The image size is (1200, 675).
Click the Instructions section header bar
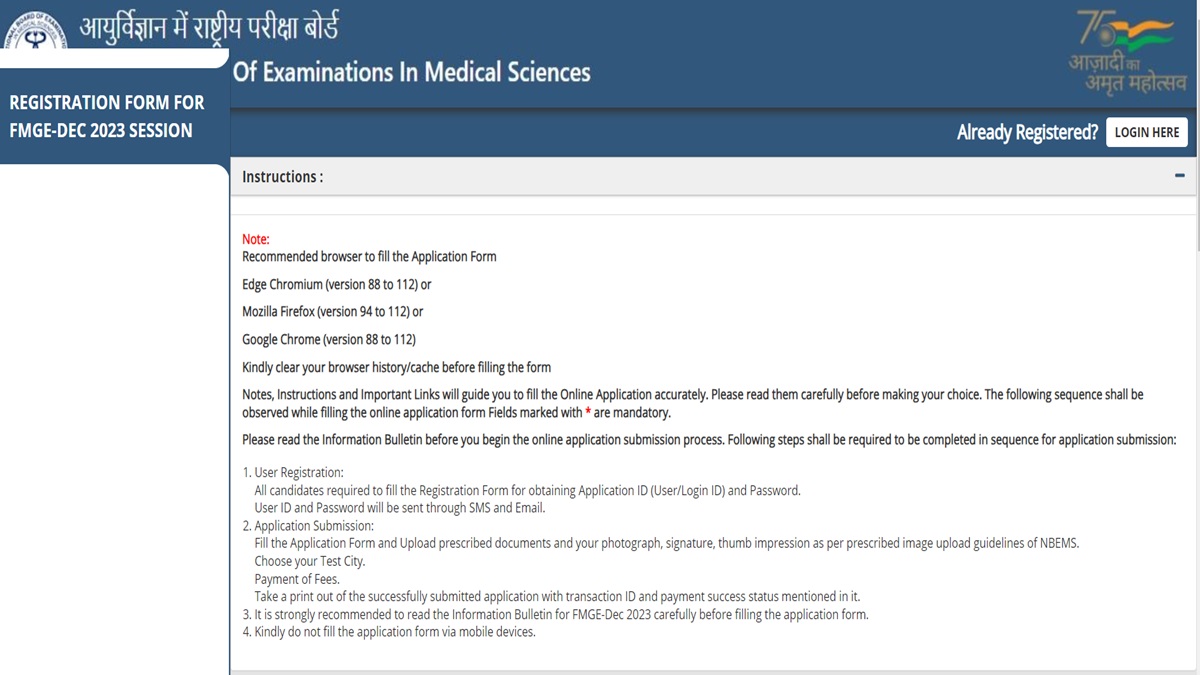pos(713,177)
